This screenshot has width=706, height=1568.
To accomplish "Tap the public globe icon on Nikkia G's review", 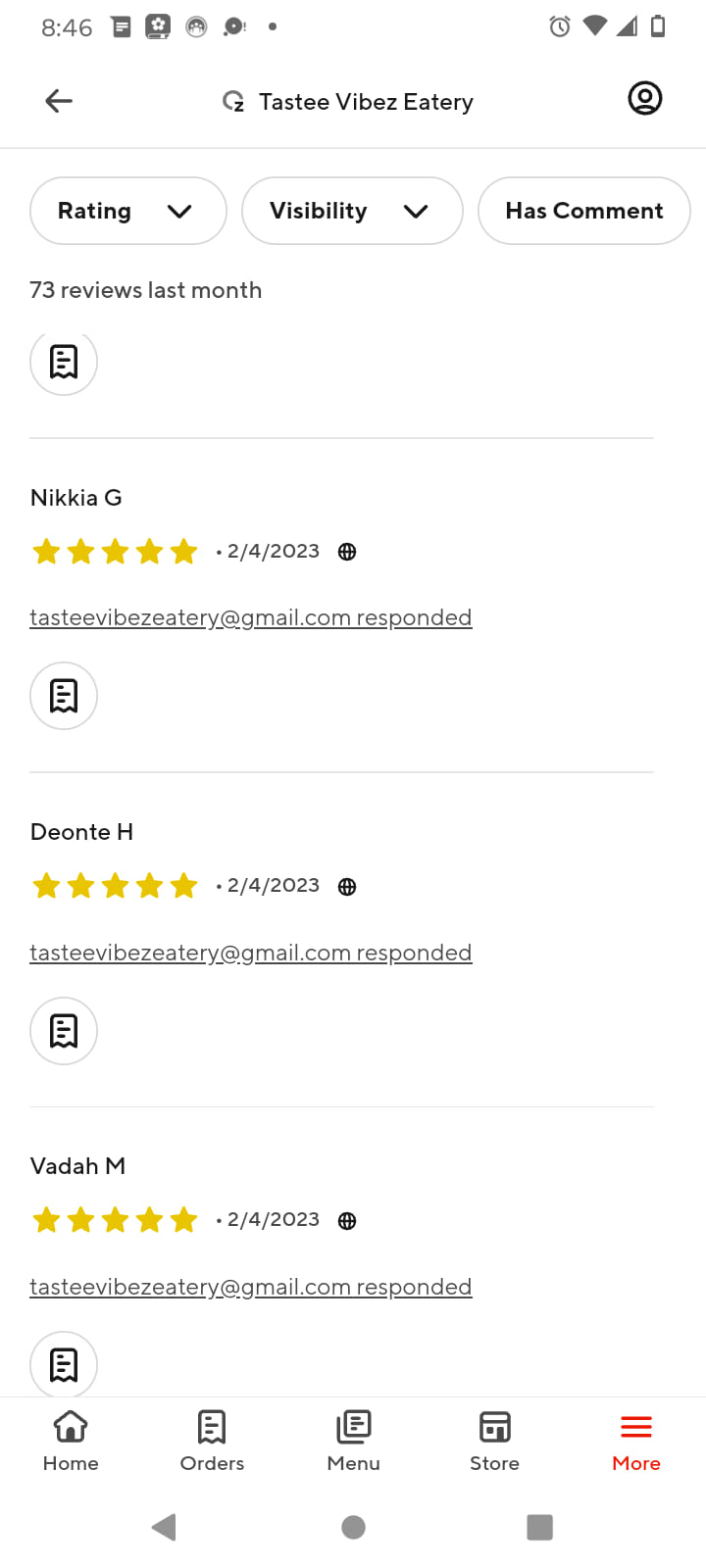I will [347, 552].
